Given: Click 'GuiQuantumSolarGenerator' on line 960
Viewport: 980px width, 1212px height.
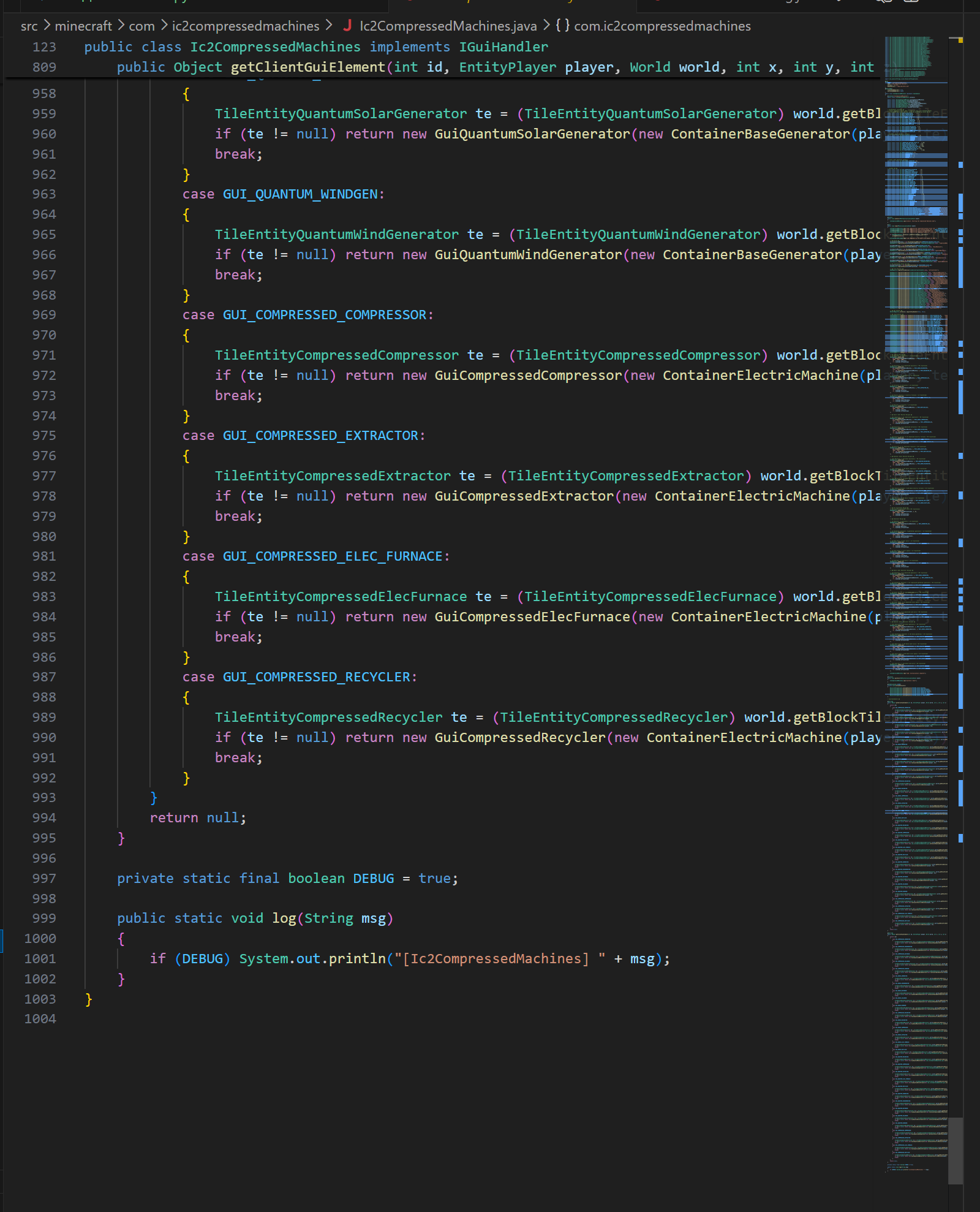Looking at the screenshot, I should [532, 134].
